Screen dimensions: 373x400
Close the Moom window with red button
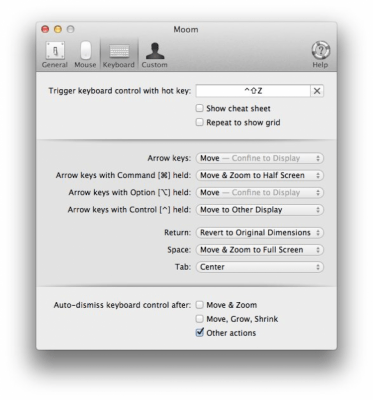45,29
